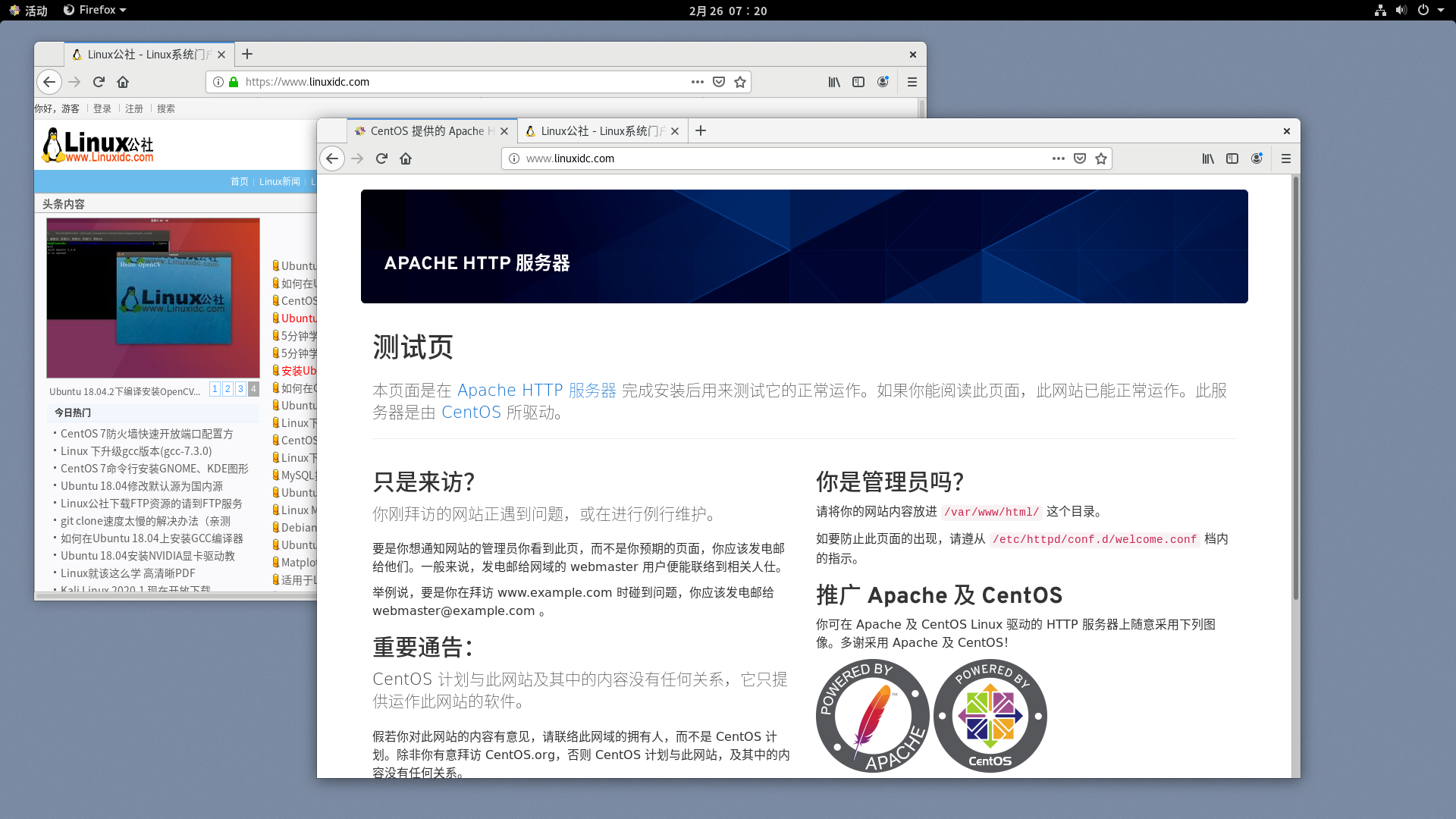Click the reload button in the front Firefox window
The image size is (1456, 819).
[x=381, y=158]
